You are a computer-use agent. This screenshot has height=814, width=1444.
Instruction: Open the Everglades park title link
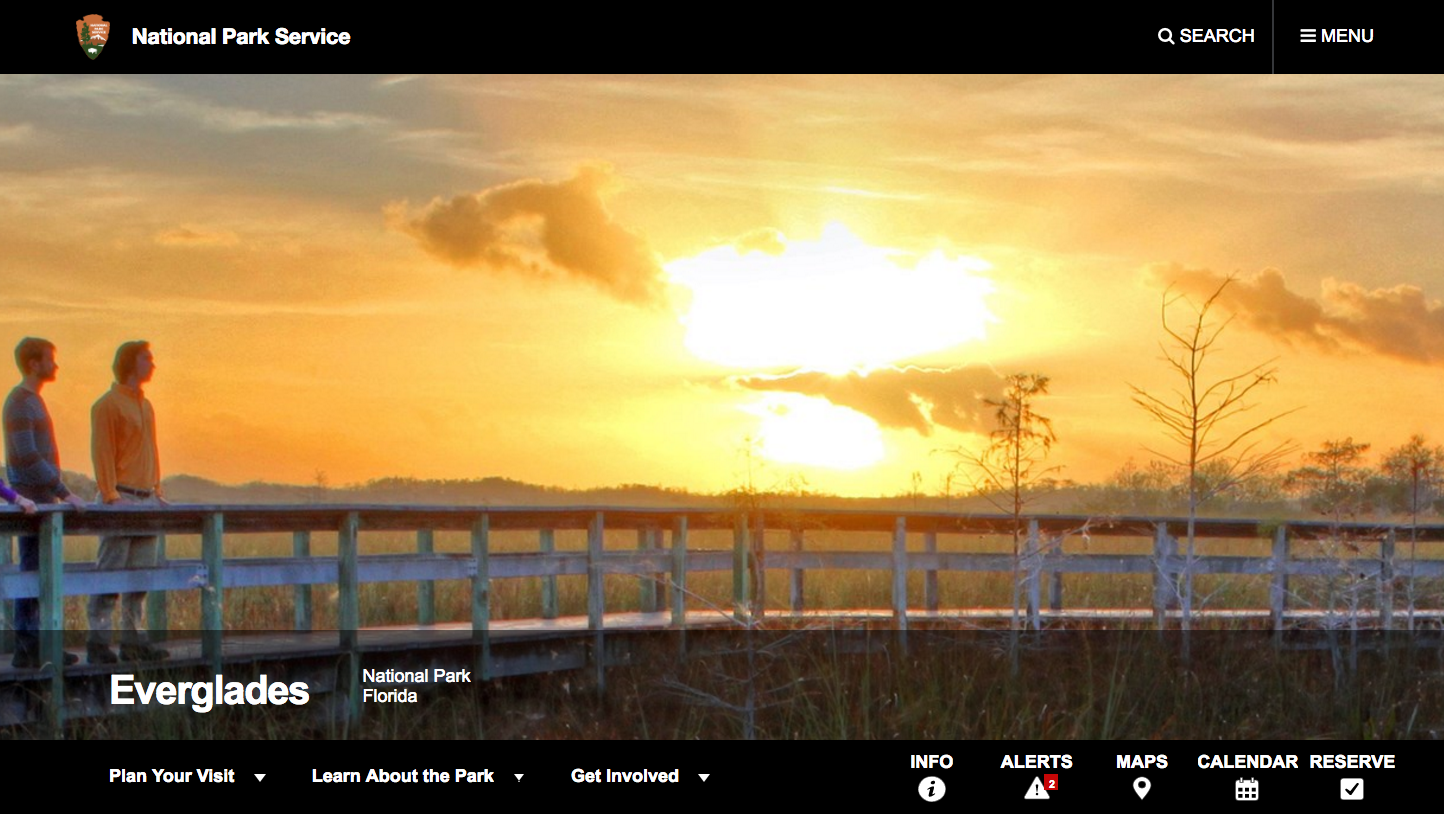[x=209, y=690]
